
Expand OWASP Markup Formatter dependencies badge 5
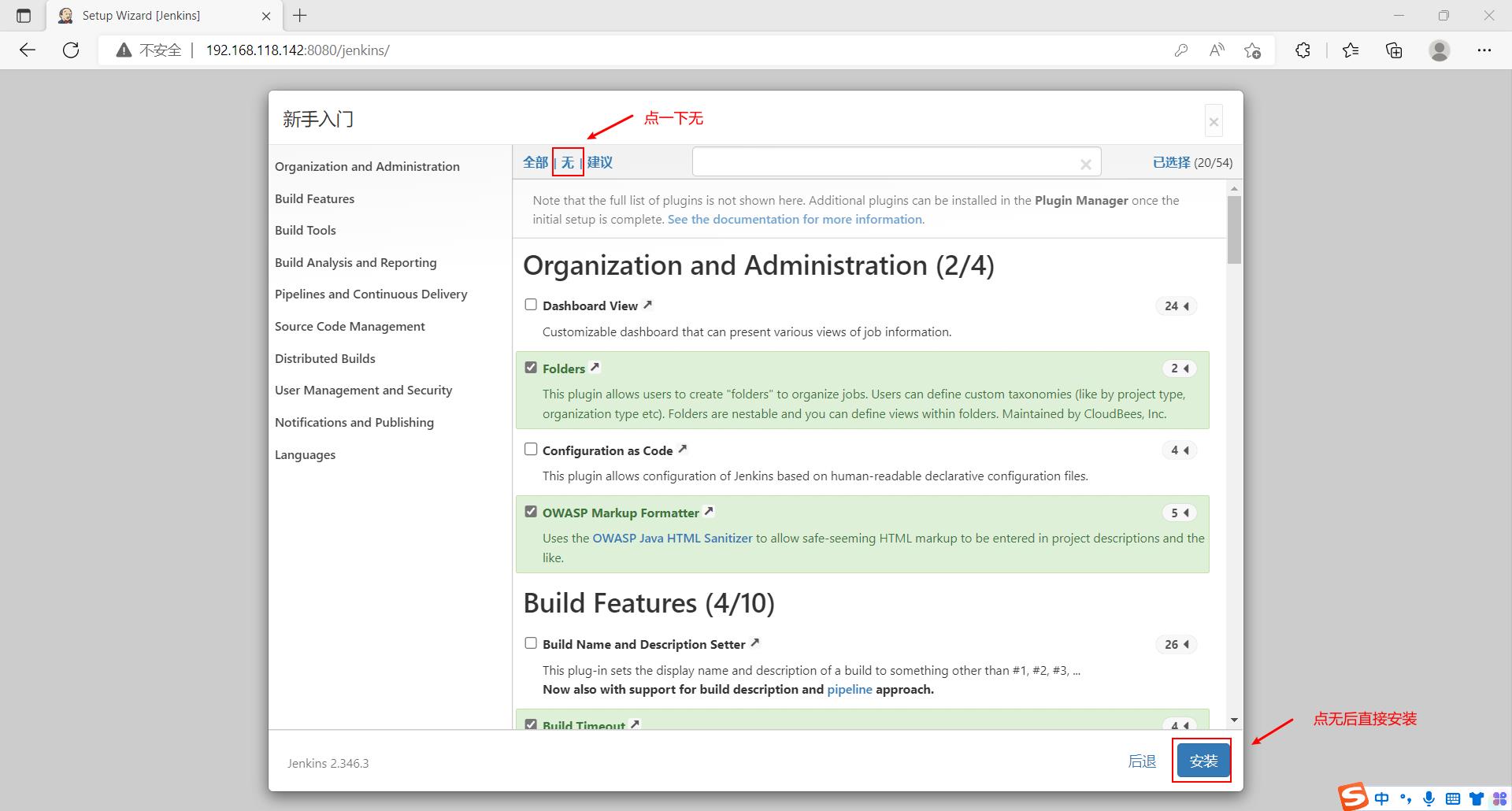[x=1179, y=513]
